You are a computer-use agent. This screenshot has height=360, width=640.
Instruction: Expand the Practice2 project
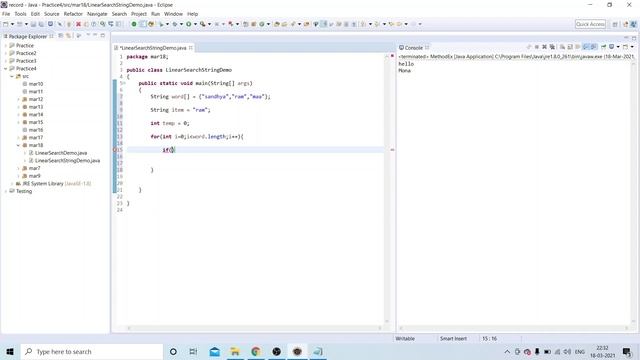(6, 53)
